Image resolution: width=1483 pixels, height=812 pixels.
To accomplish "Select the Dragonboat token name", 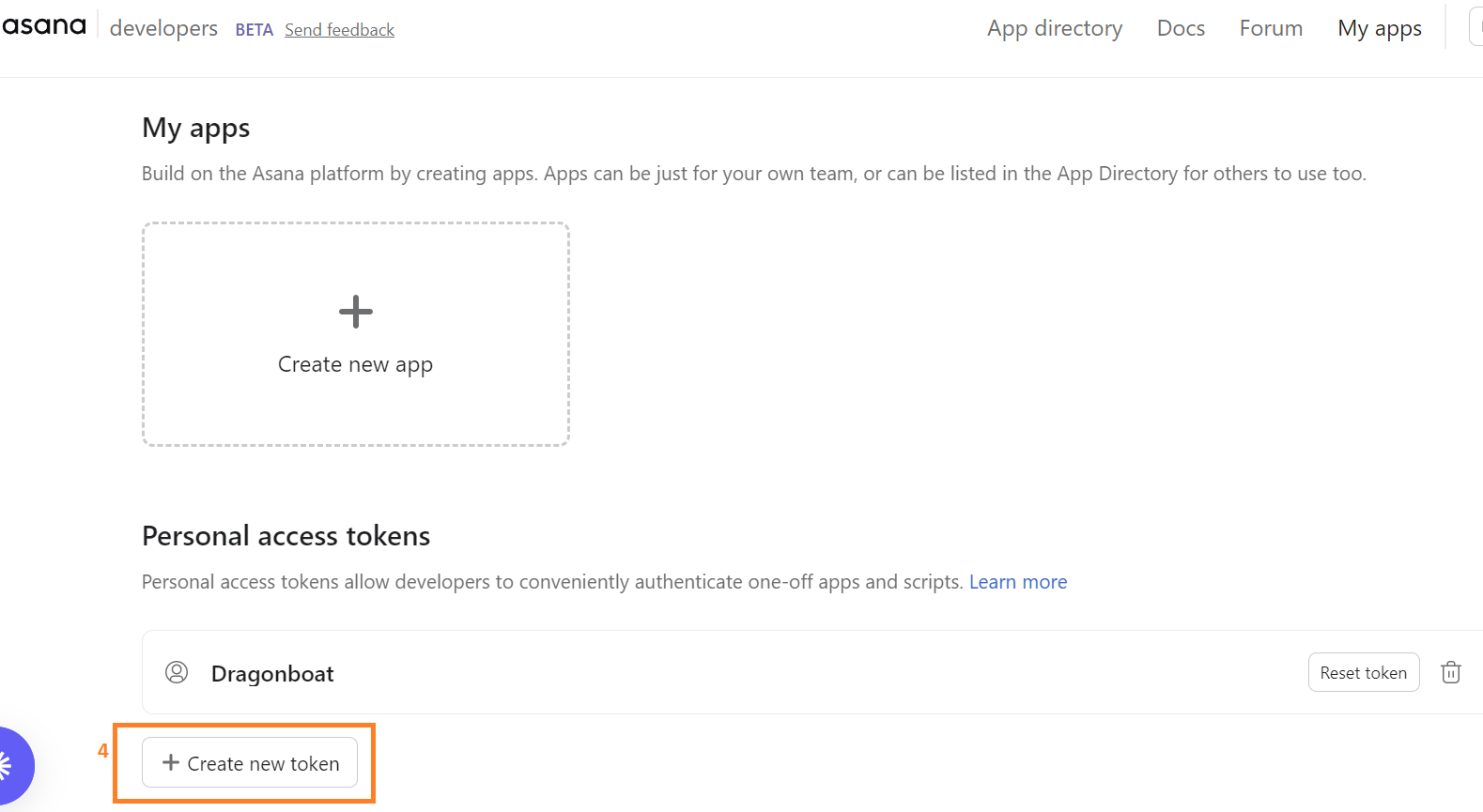I will 272,674.
